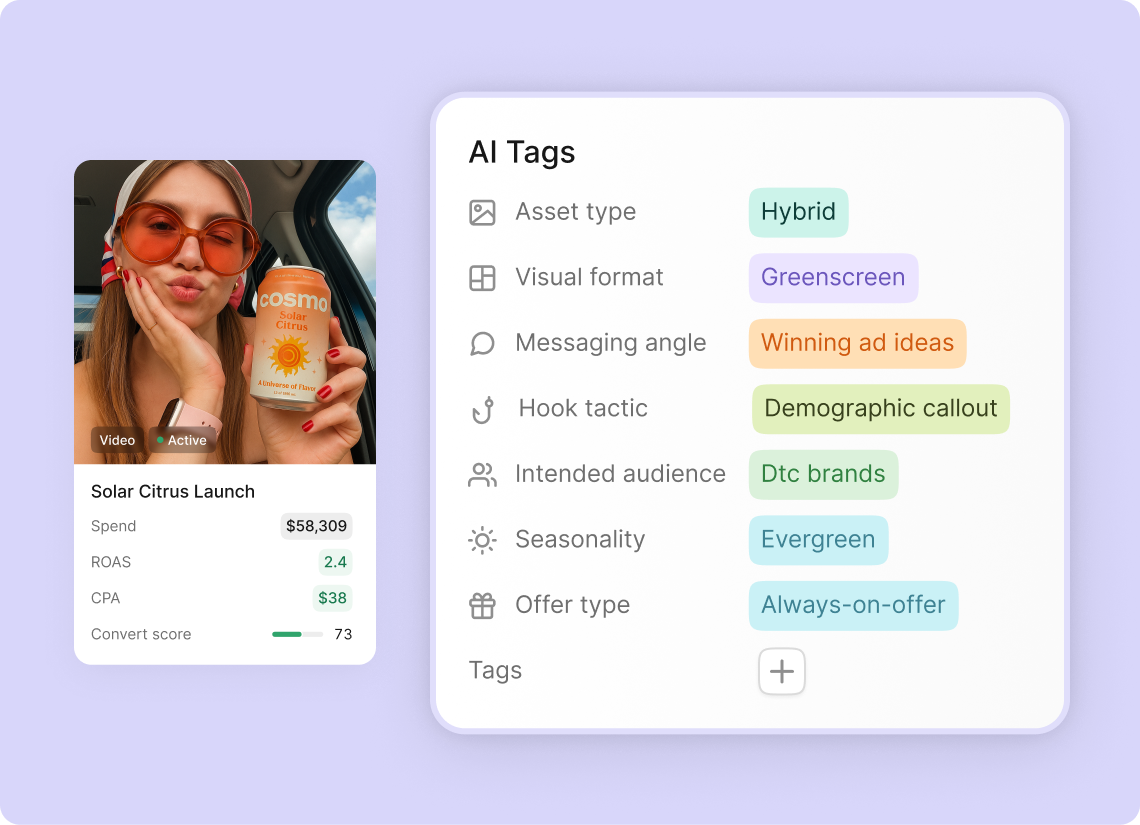Click the ROAS label
The image size is (1140, 825).
pos(111,562)
